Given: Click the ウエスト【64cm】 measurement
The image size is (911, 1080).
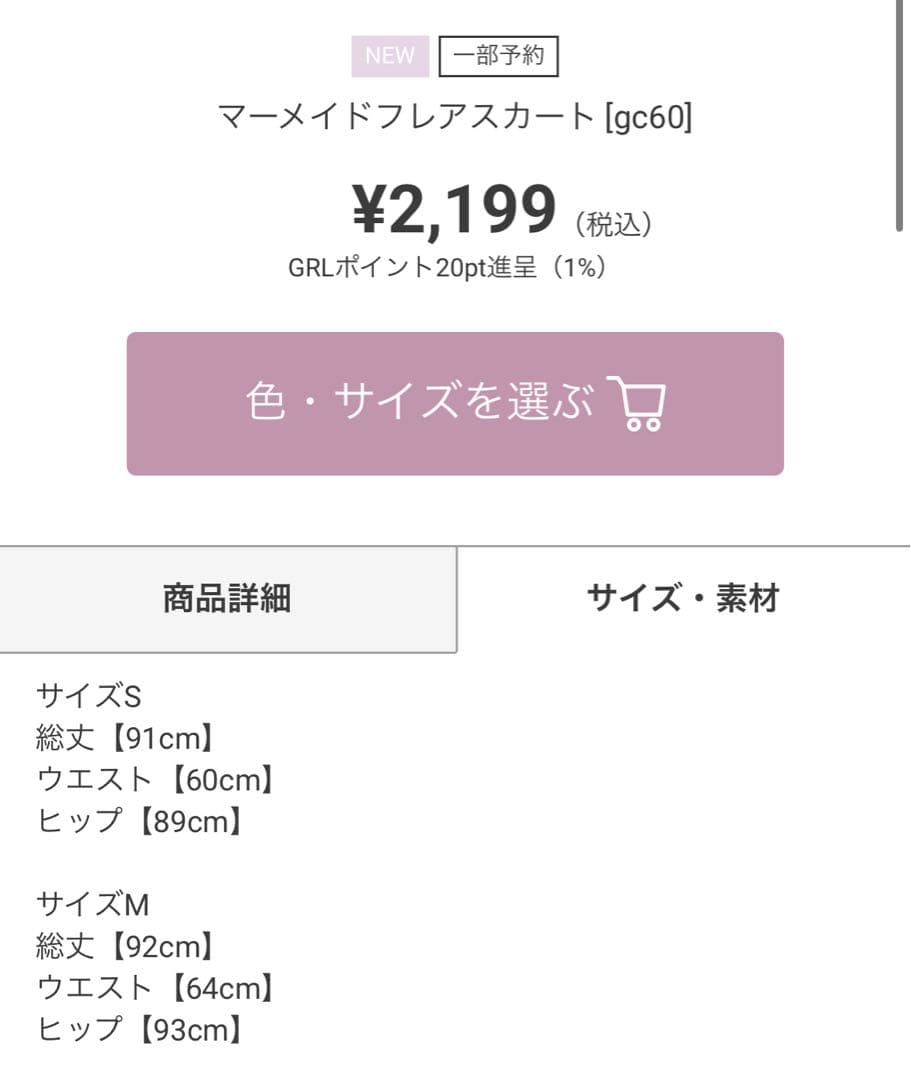Looking at the screenshot, I should click(x=156, y=988).
